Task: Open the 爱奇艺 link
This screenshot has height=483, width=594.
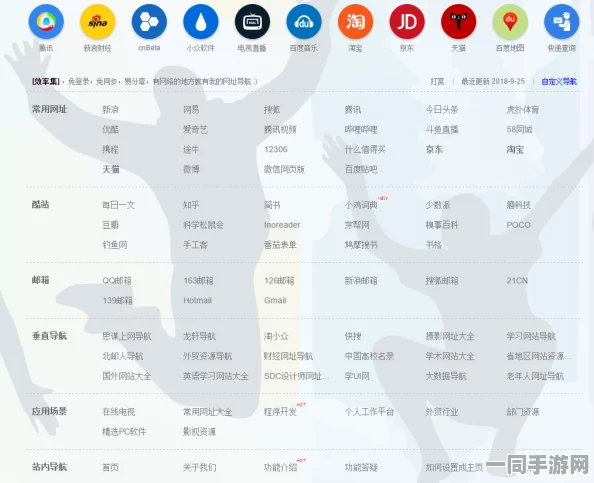Action: (x=195, y=130)
